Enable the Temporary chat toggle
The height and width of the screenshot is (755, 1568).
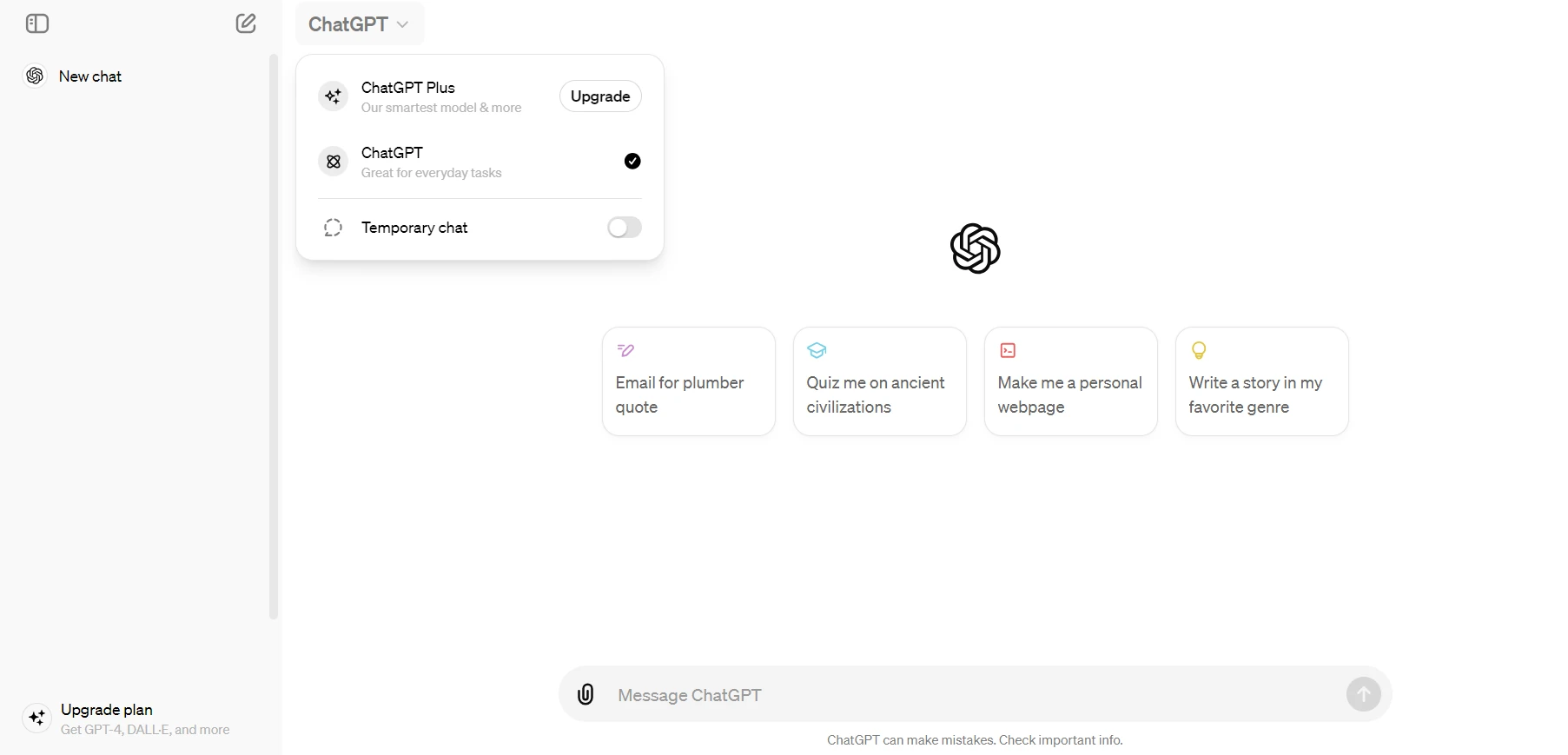tap(624, 228)
